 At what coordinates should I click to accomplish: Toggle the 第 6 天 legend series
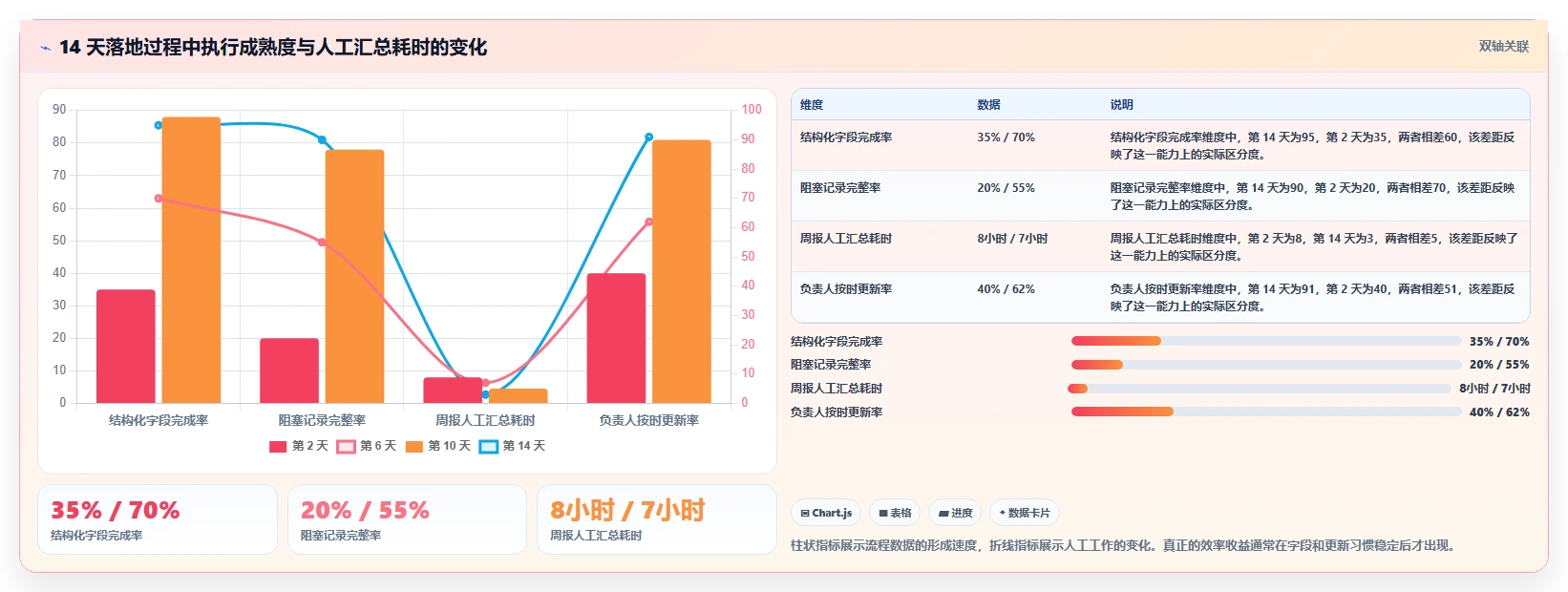(367, 446)
